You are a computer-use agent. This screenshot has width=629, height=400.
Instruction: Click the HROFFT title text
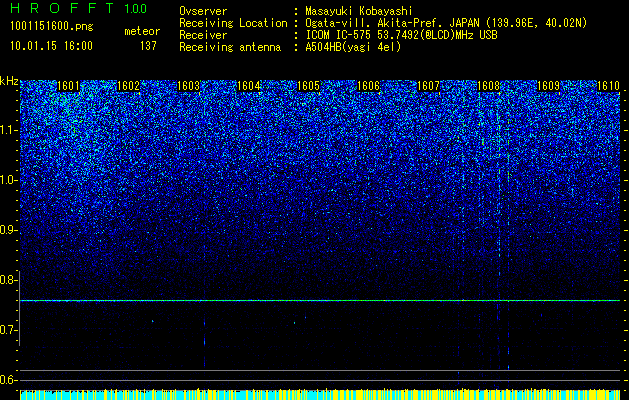62,8
